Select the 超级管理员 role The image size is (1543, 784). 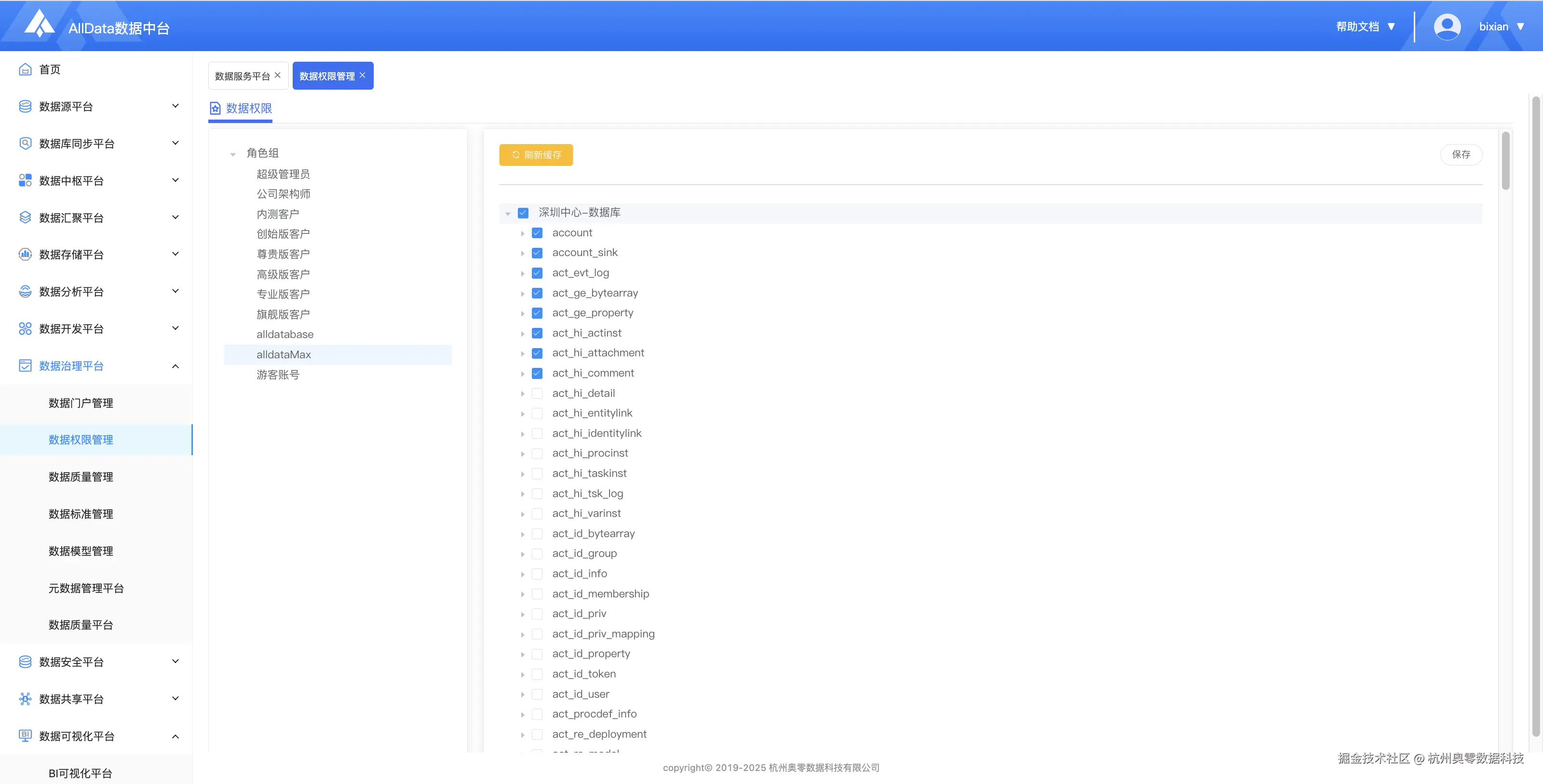(x=283, y=174)
